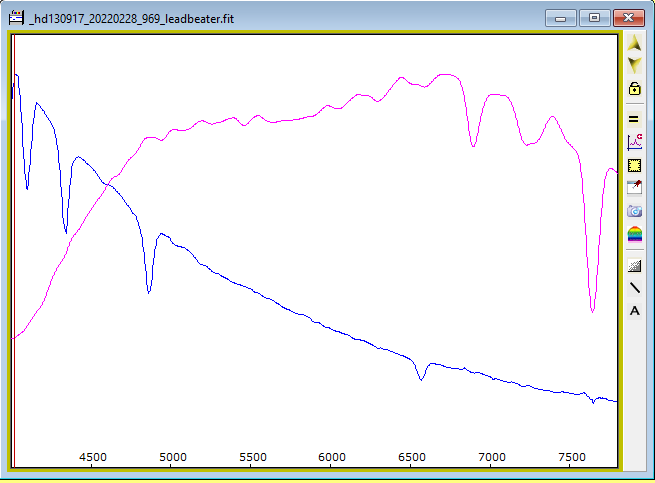Select the text annotation 'A' tool
The width and height of the screenshot is (655, 483).
(x=634, y=311)
